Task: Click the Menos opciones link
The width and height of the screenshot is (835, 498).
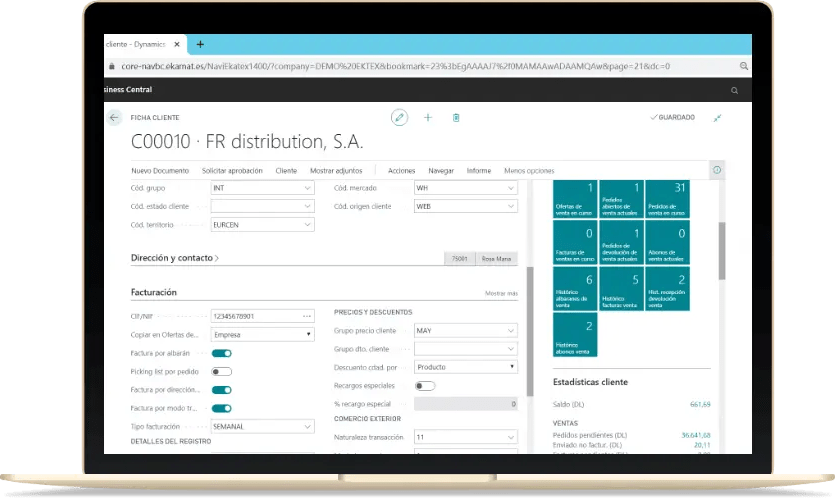Action: point(529,171)
